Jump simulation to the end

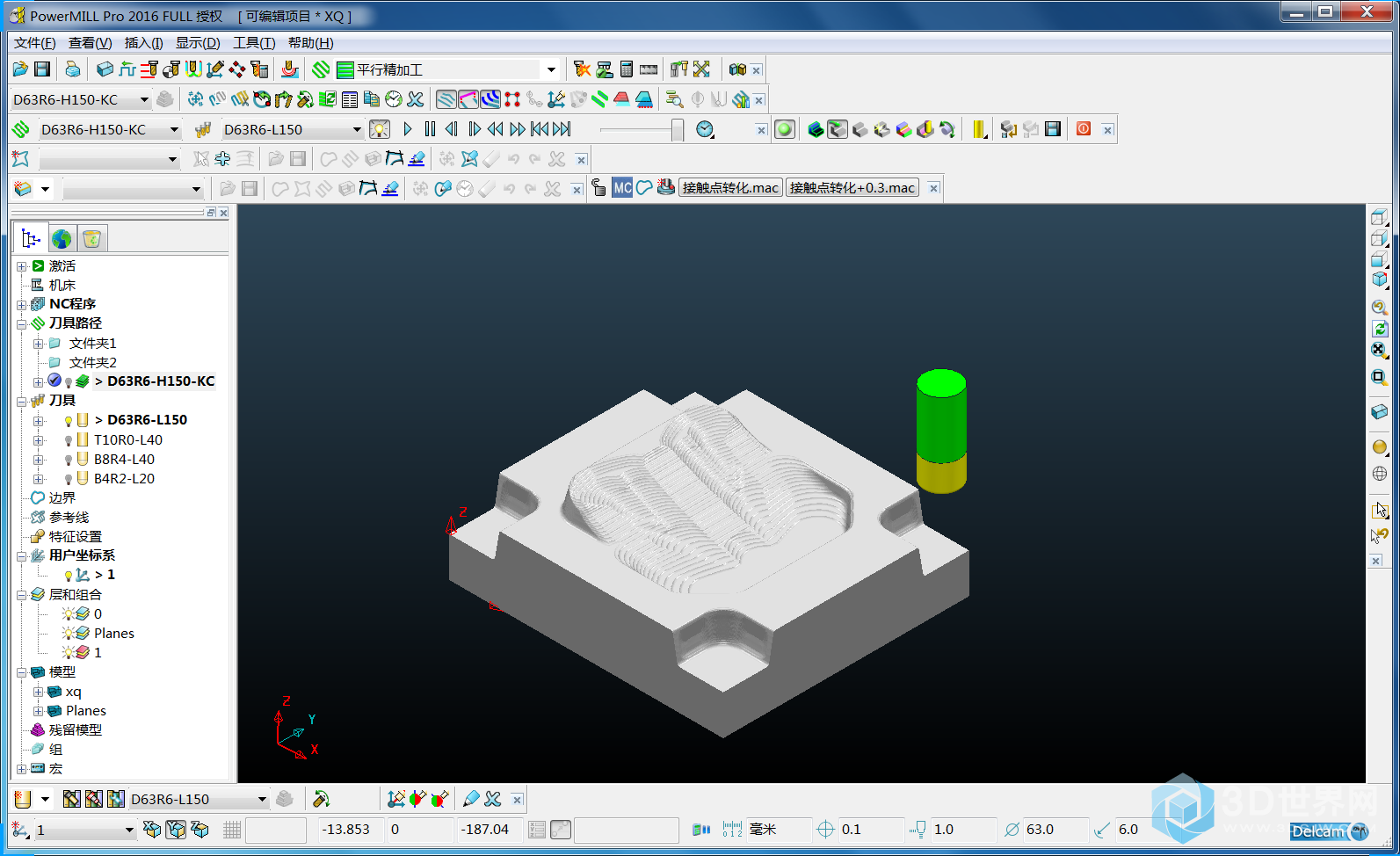[x=562, y=129]
